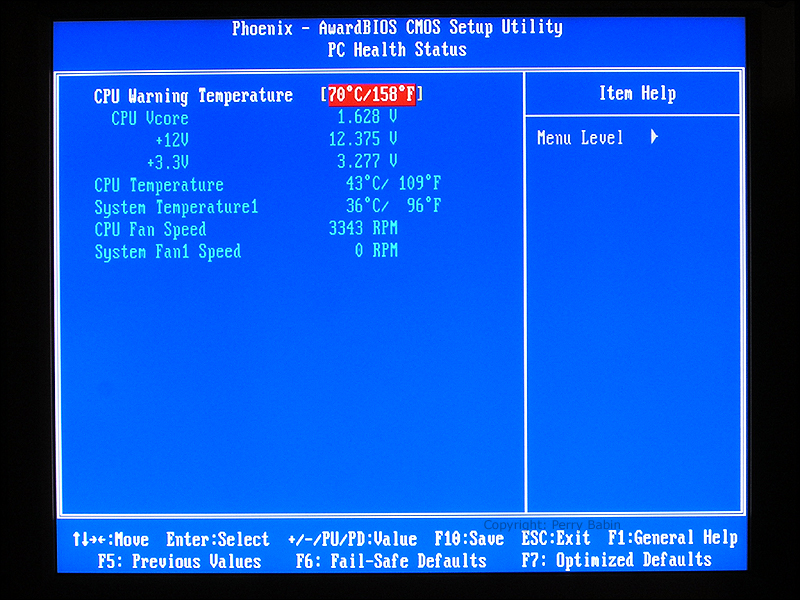Click the F7: Optimized Defaults hint
Screen dimensions: 800x600
pos(616,560)
